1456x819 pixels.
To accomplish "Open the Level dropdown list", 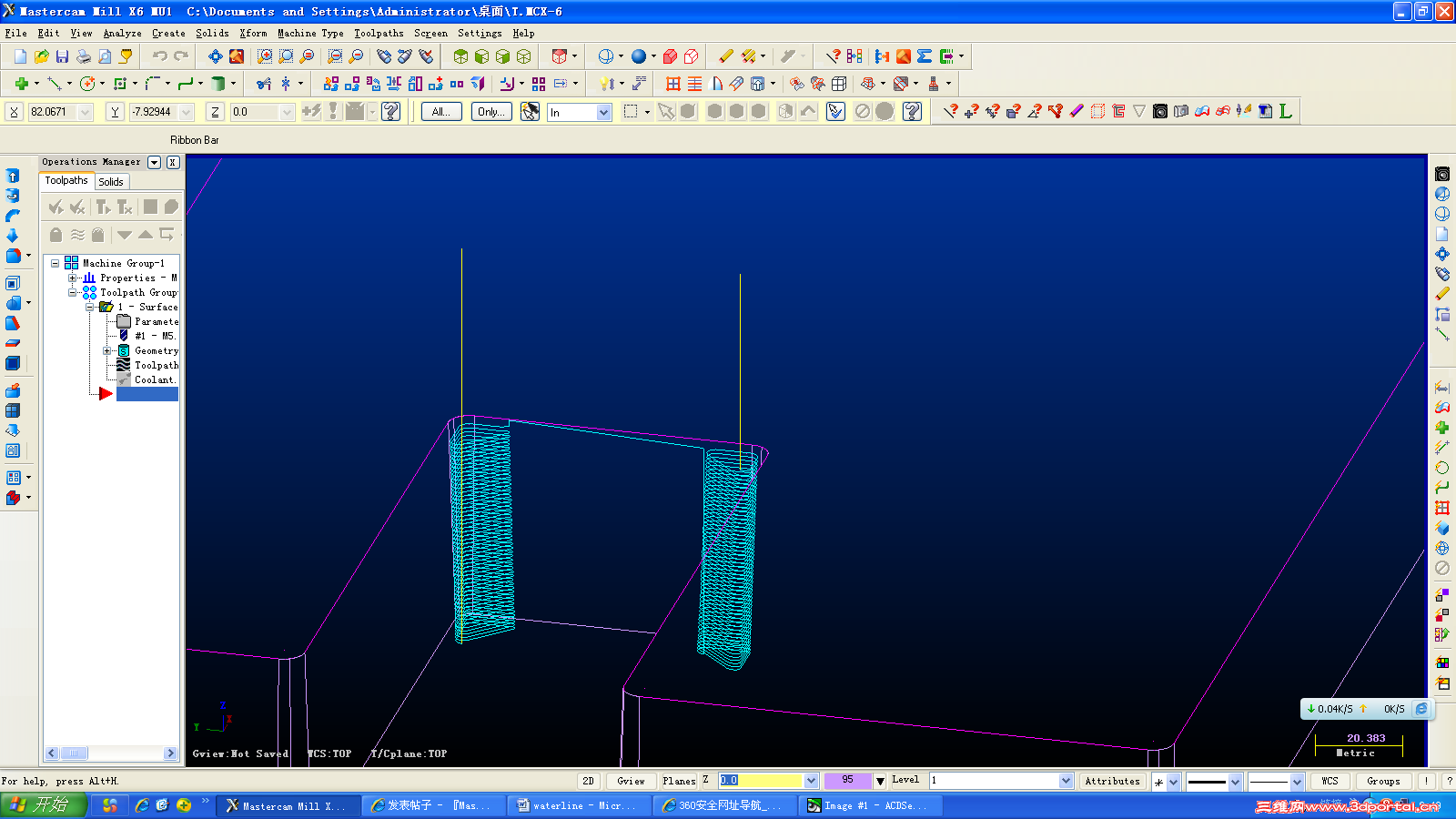I will coord(1066,781).
